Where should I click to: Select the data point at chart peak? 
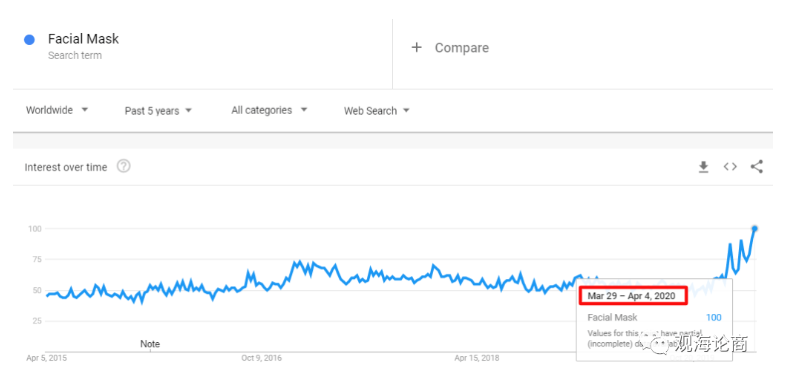click(754, 229)
